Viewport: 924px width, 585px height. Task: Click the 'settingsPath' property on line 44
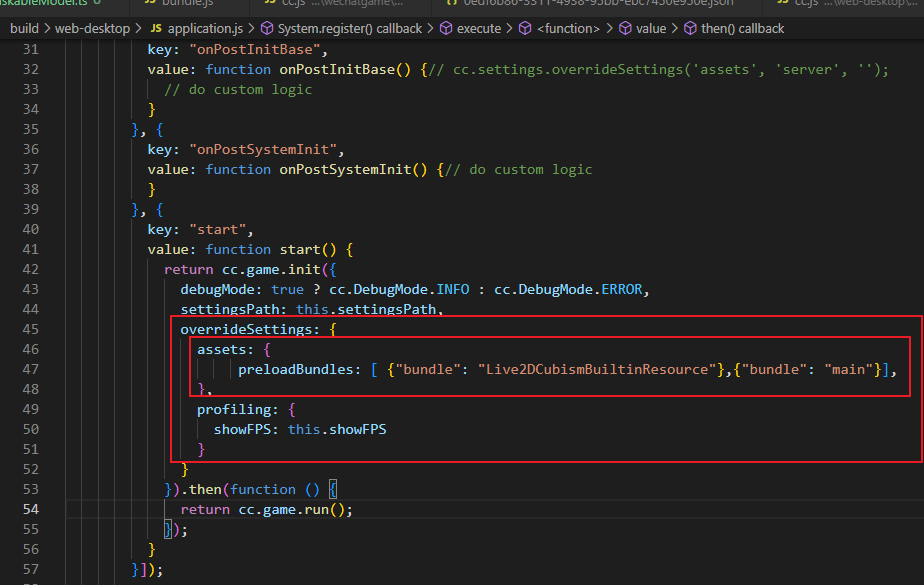(x=230, y=309)
